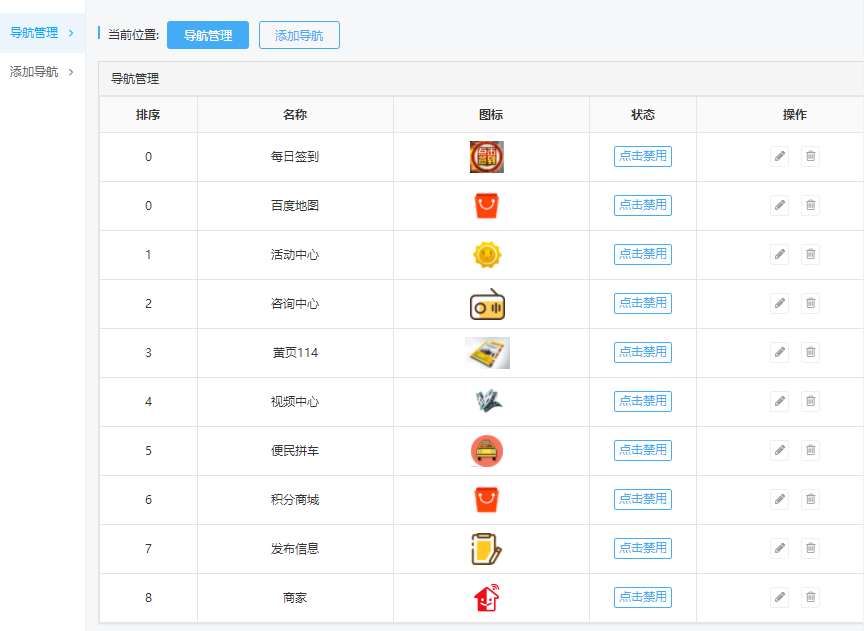
Task: Disable the 视频中心 entry
Action: pyautogui.click(x=642, y=402)
